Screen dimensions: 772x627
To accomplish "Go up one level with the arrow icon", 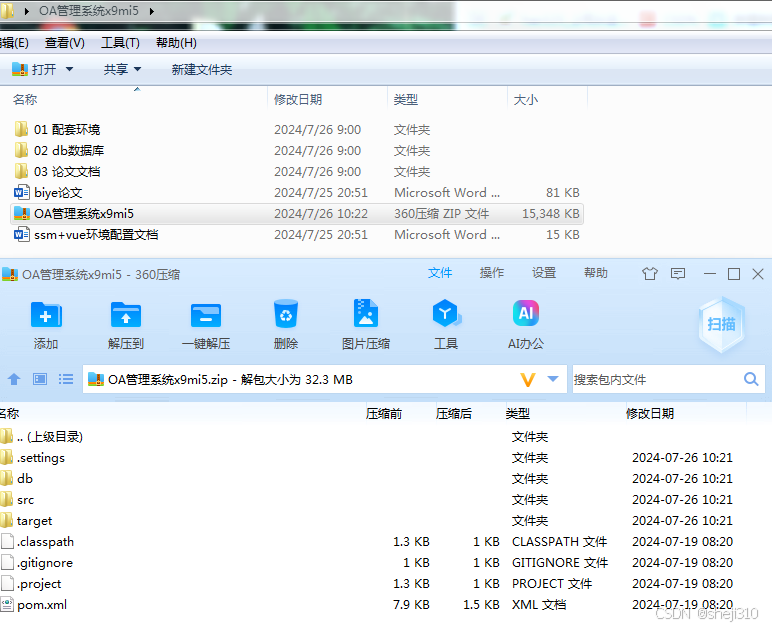I will click(14, 379).
